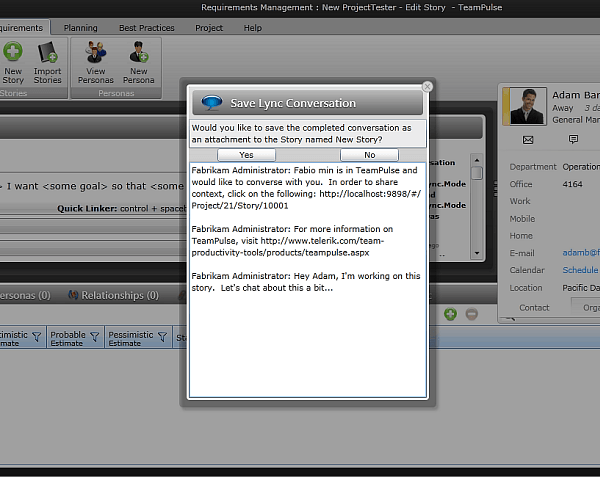Screen dimensions: 600x477
Task: Open the Schedule calendar link
Action: coord(580,270)
